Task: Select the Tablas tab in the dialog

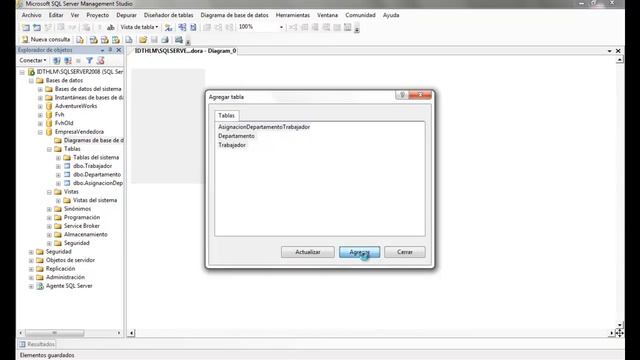Action: pyautogui.click(x=227, y=116)
